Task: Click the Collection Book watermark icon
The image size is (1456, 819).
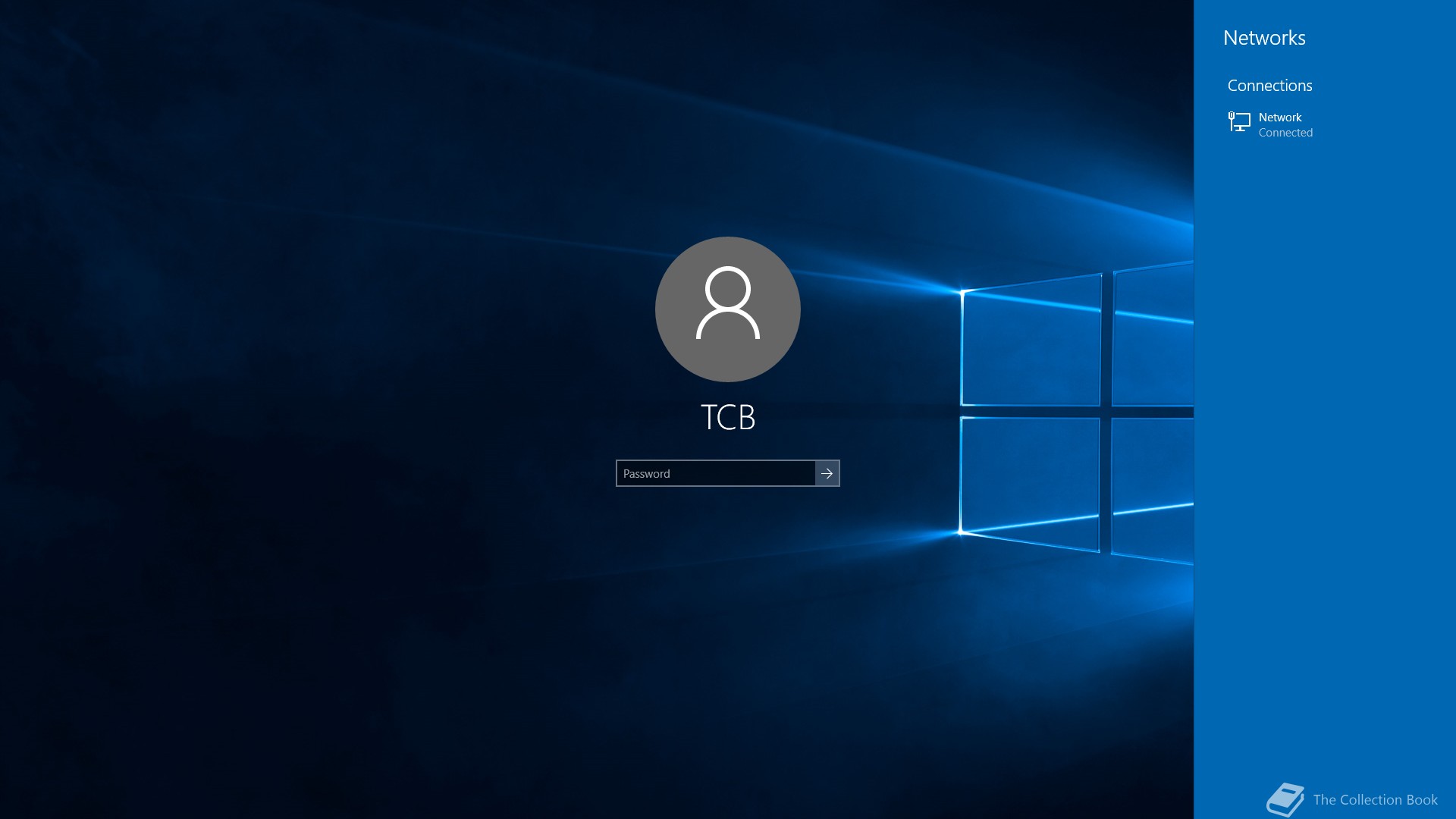Action: [x=1285, y=799]
